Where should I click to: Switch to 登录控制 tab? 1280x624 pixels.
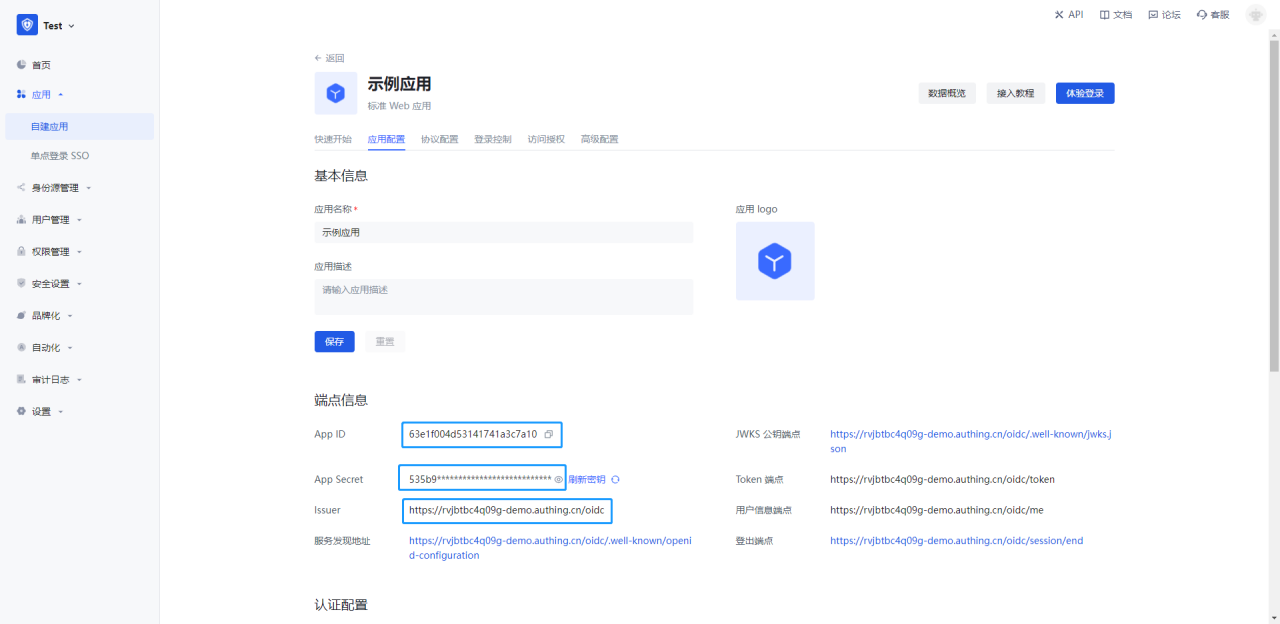pos(492,139)
